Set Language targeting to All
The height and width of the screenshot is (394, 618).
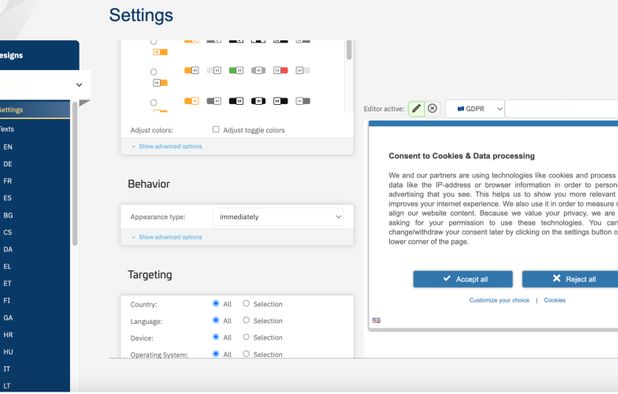216,320
